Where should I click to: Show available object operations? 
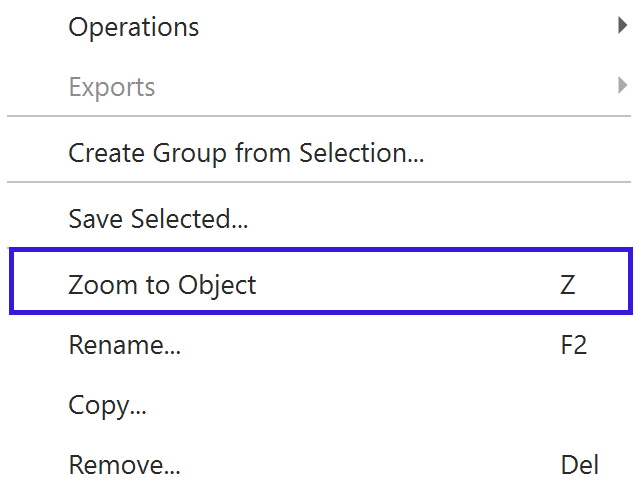[134, 27]
